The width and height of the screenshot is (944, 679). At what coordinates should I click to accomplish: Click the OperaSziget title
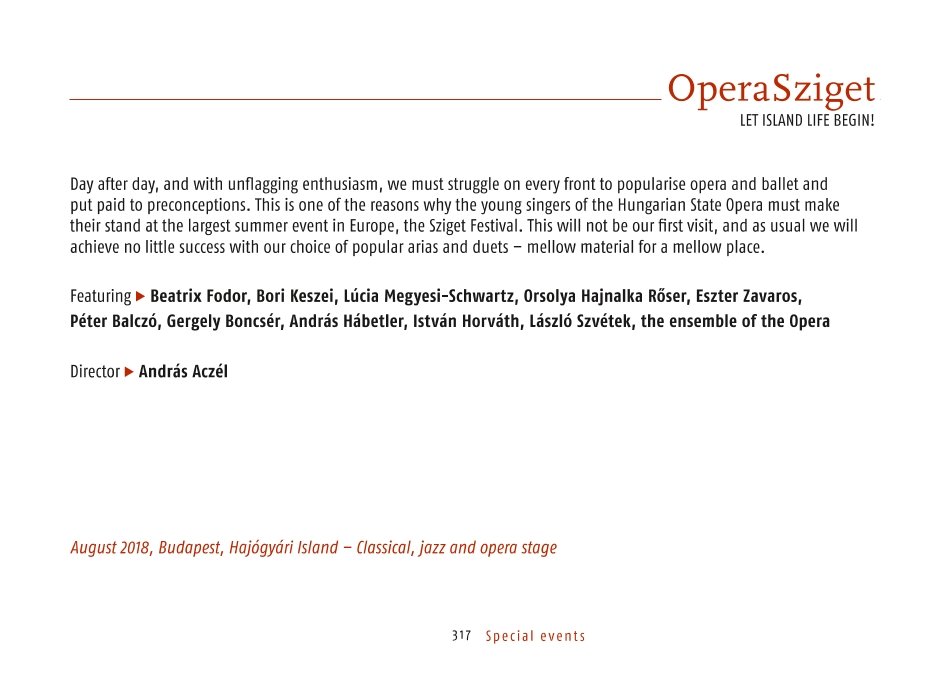pyautogui.click(x=771, y=90)
